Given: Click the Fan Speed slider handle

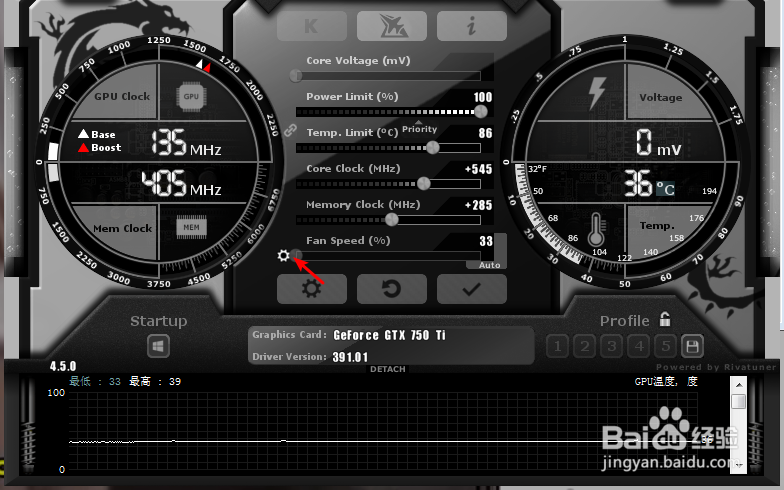Looking at the screenshot, I should pyautogui.click(x=296, y=256).
